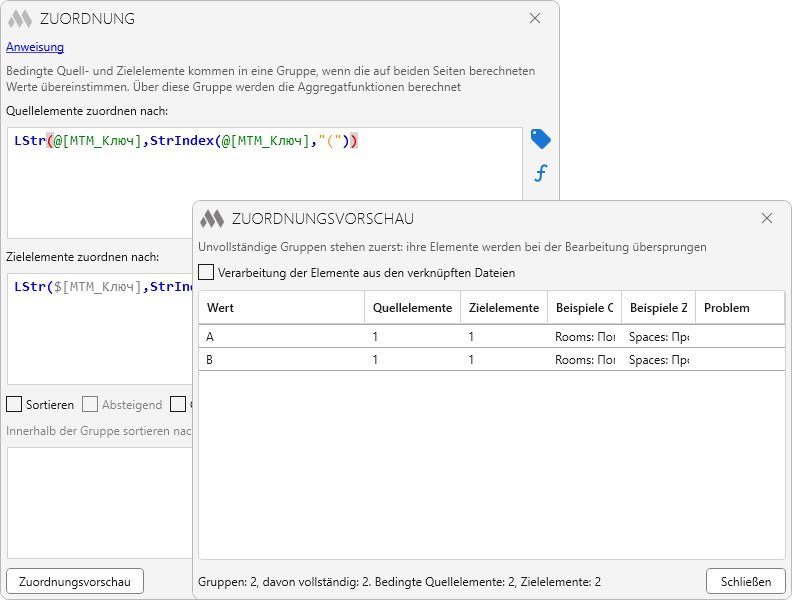The height and width of the screenshot is (600, 792).
Task: Select the row with Wert A
Action: pyautogui.click(x=492, y=336)
